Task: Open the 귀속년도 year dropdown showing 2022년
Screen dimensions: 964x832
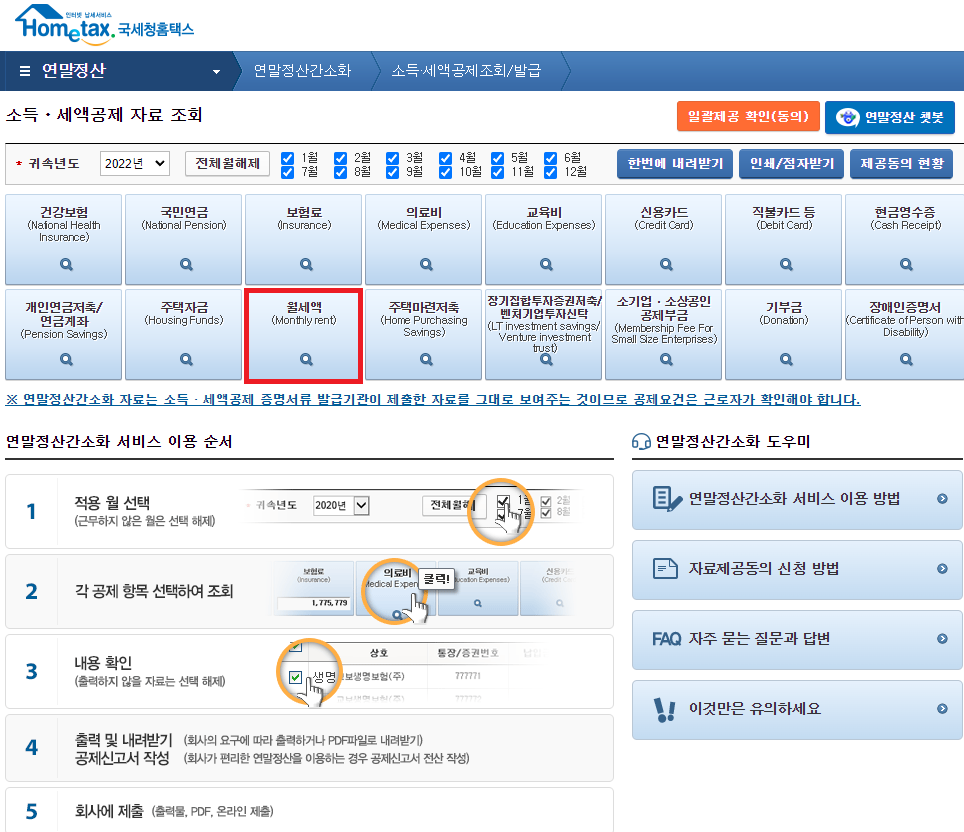Action: tap(134, 164)
